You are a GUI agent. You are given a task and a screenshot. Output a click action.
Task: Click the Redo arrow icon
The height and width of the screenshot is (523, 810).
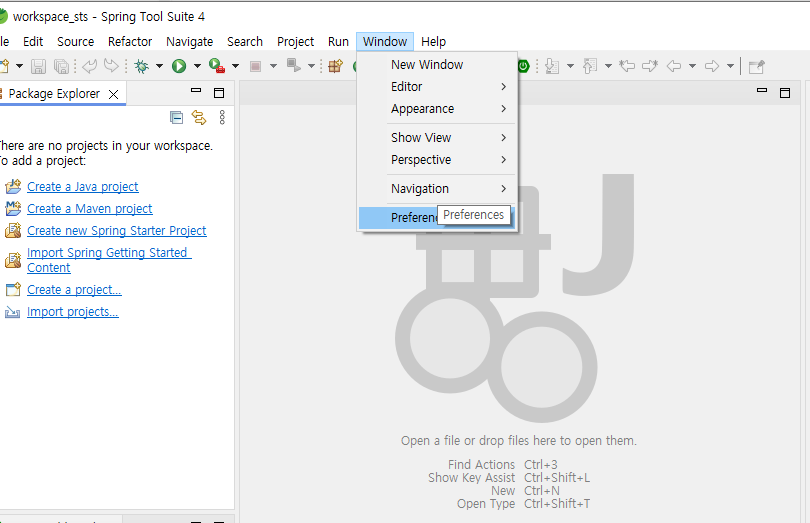111,66
